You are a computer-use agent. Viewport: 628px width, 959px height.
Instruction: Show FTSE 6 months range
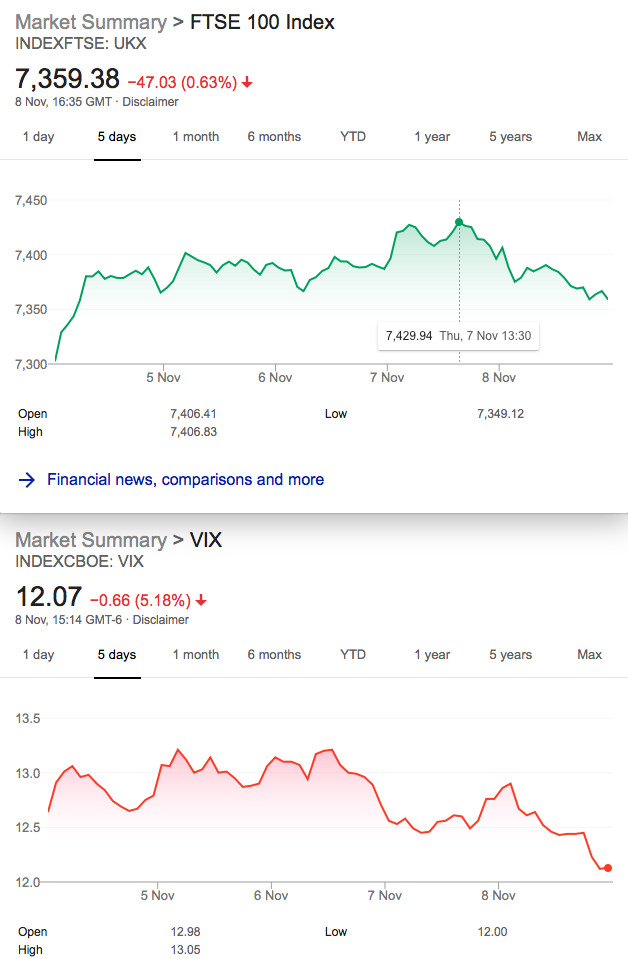tap(274, 137)
